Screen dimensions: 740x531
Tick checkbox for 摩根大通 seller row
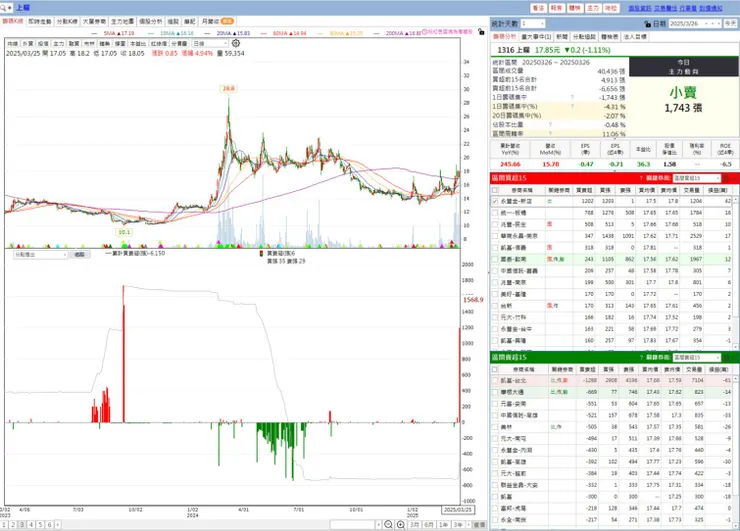coord(495,392)
